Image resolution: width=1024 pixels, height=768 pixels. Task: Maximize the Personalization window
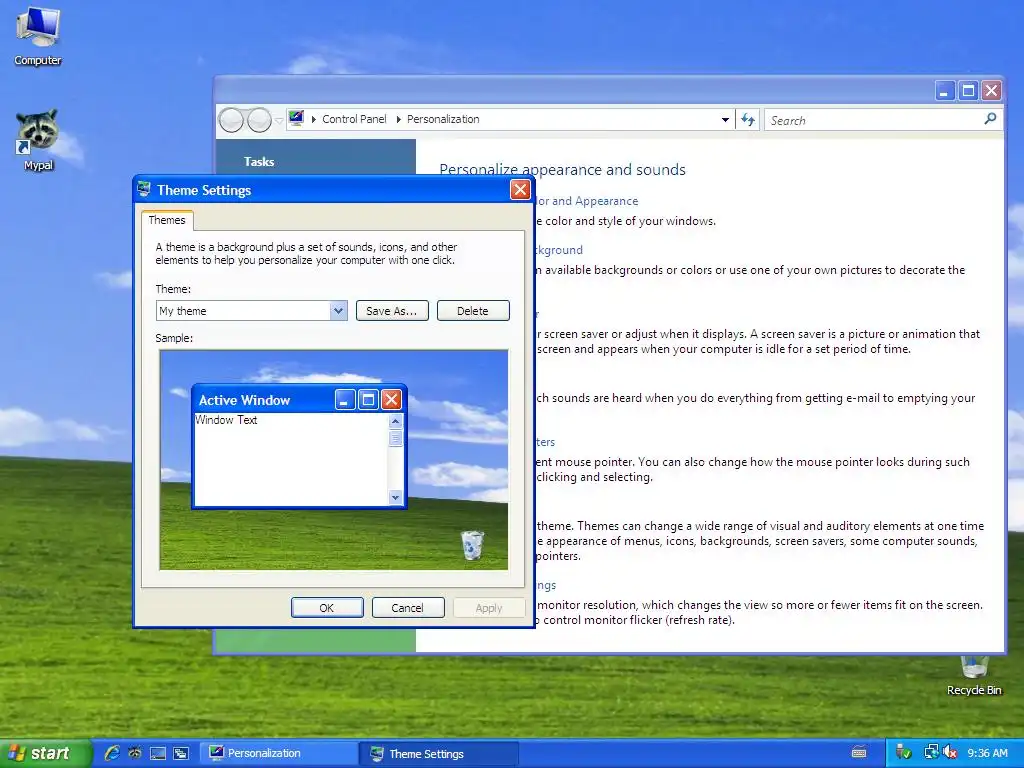(x=968, y=91)
